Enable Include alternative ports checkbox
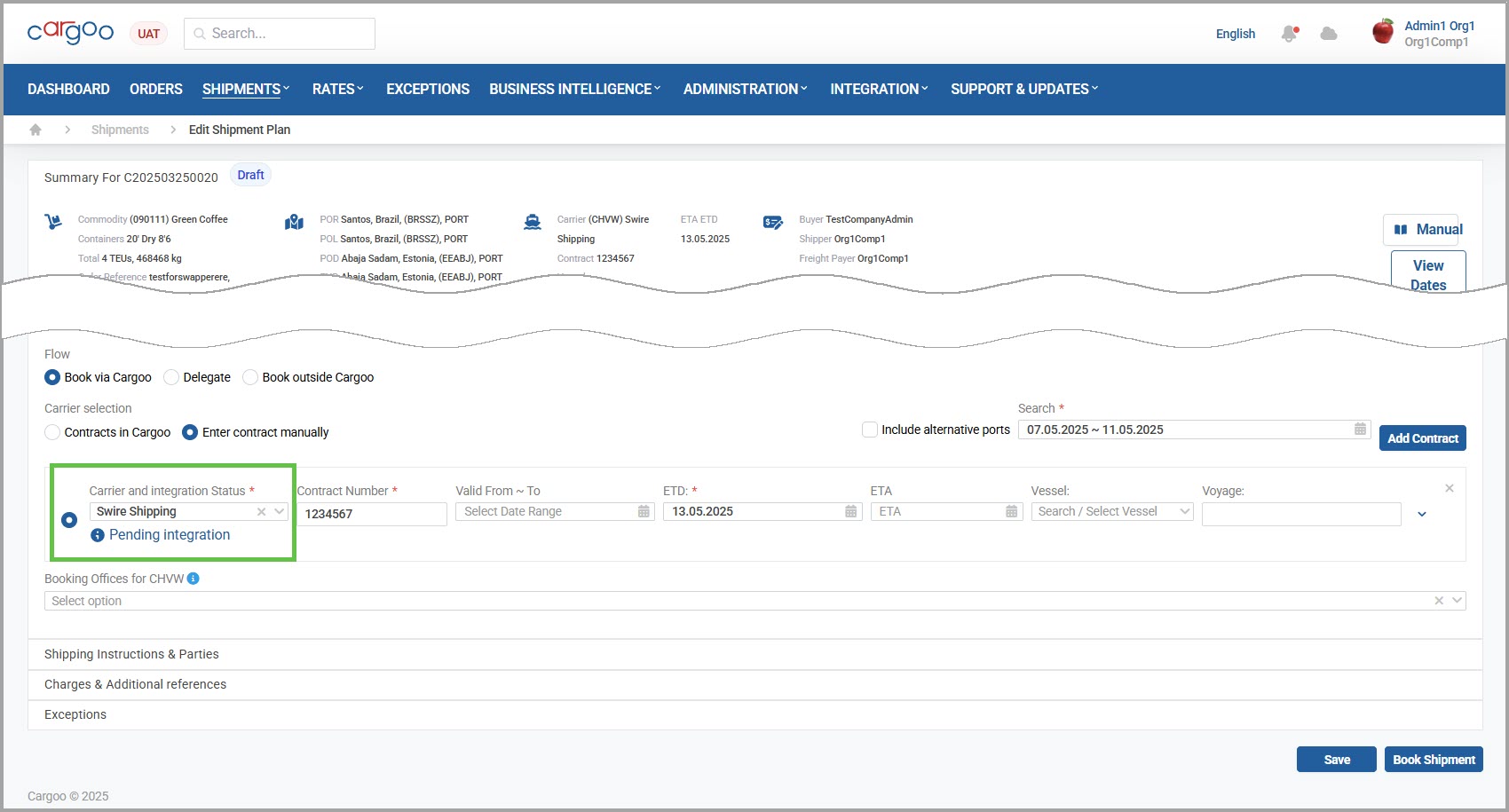 [870, 430]
